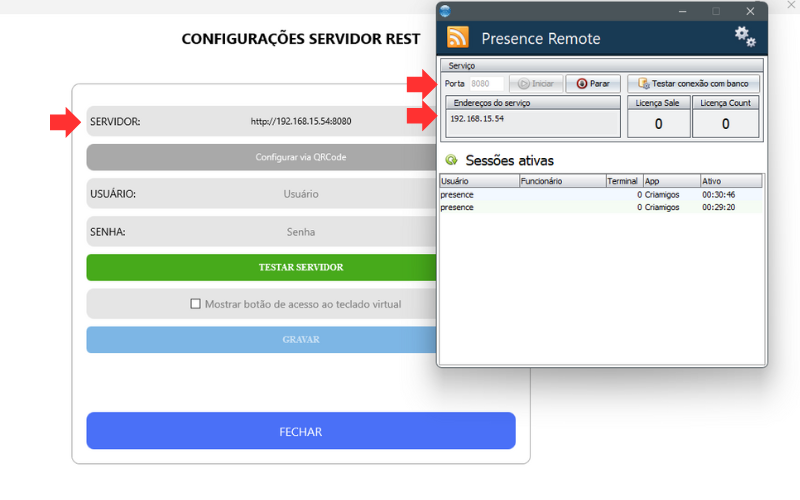Select presence session active 00:30:46

tap(601, 194)
